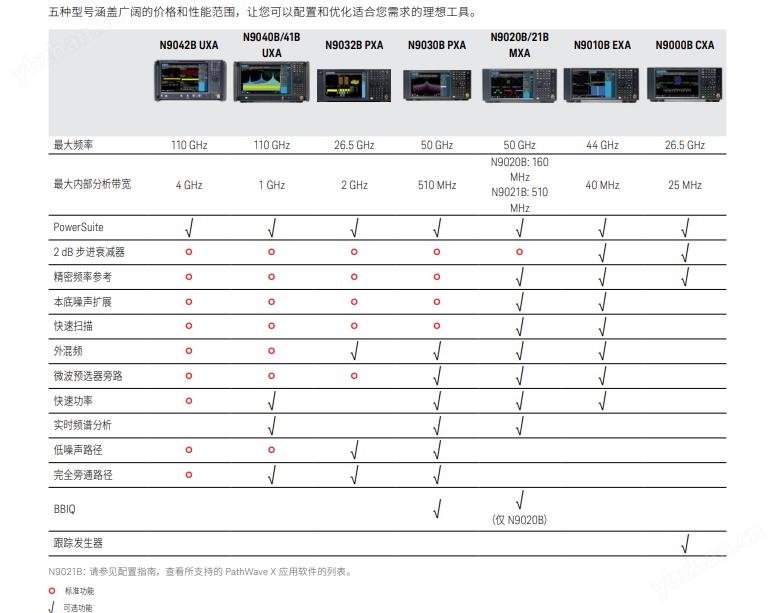Click 微波预选器旁路 circle under N9032B PXA

coord(354,376)
